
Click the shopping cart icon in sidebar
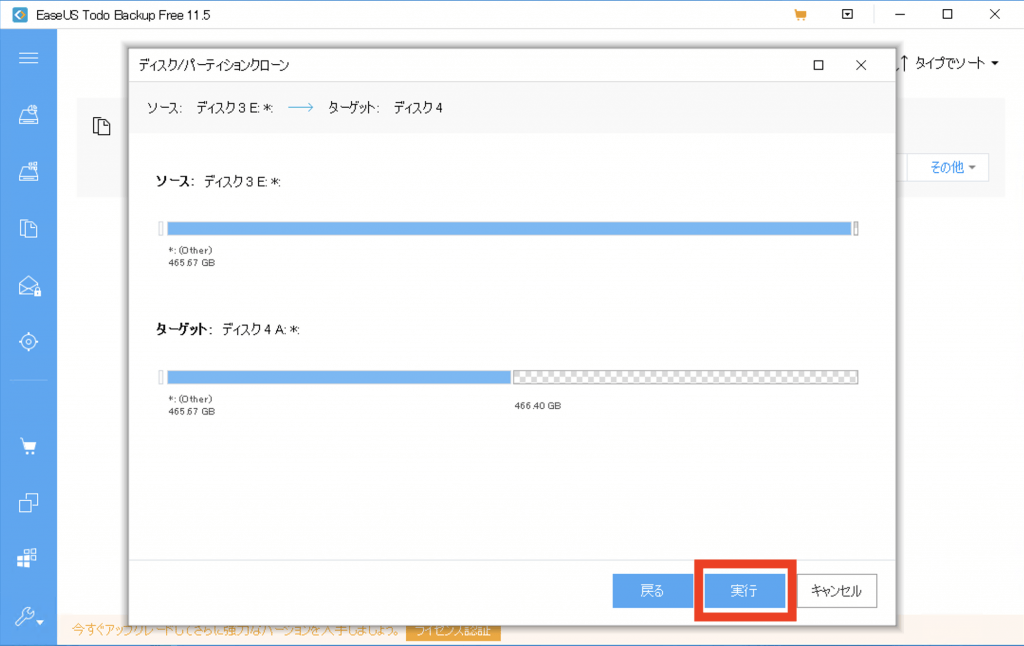pos(28,446)
